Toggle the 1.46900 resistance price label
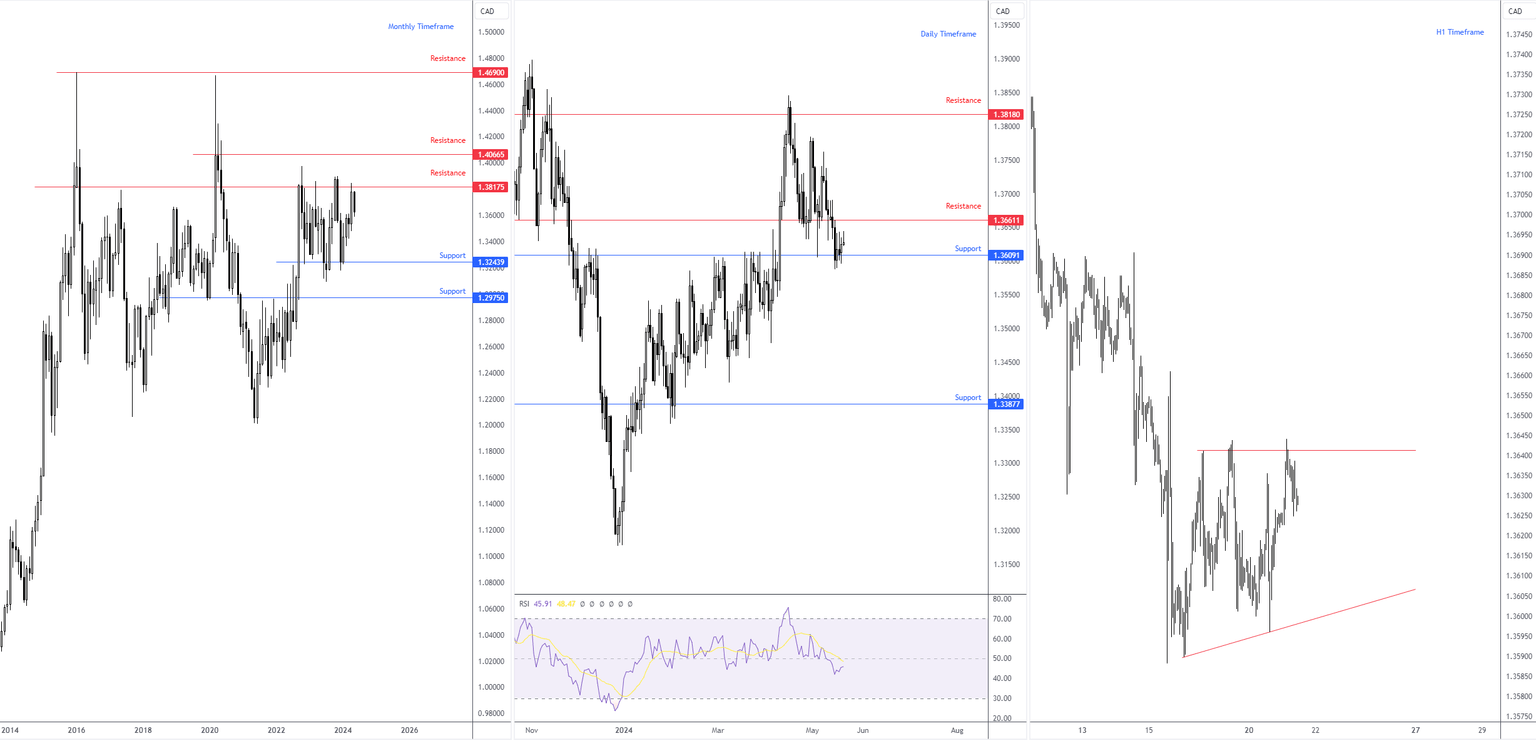 [491, 72]
